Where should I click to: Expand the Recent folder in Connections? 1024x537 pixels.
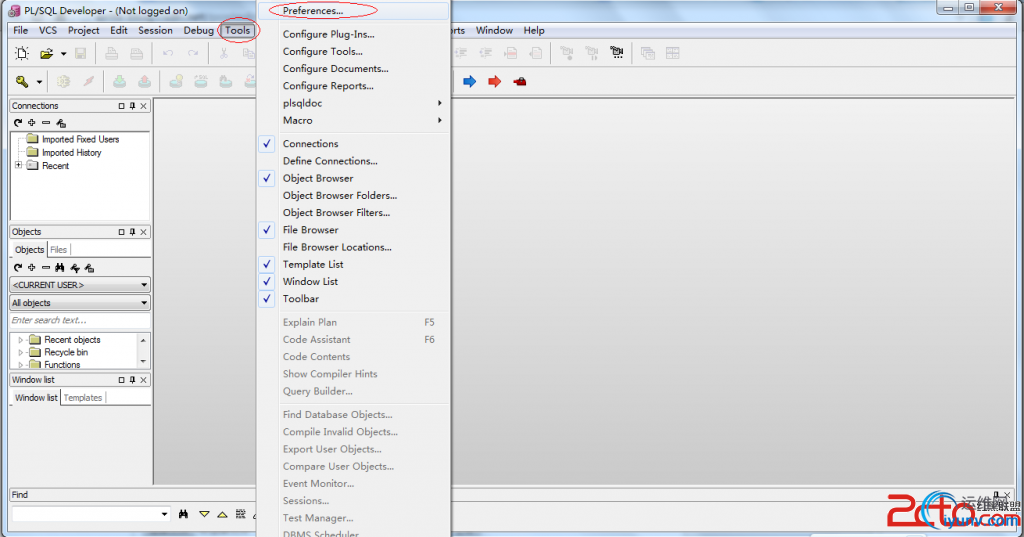point(18,165)
